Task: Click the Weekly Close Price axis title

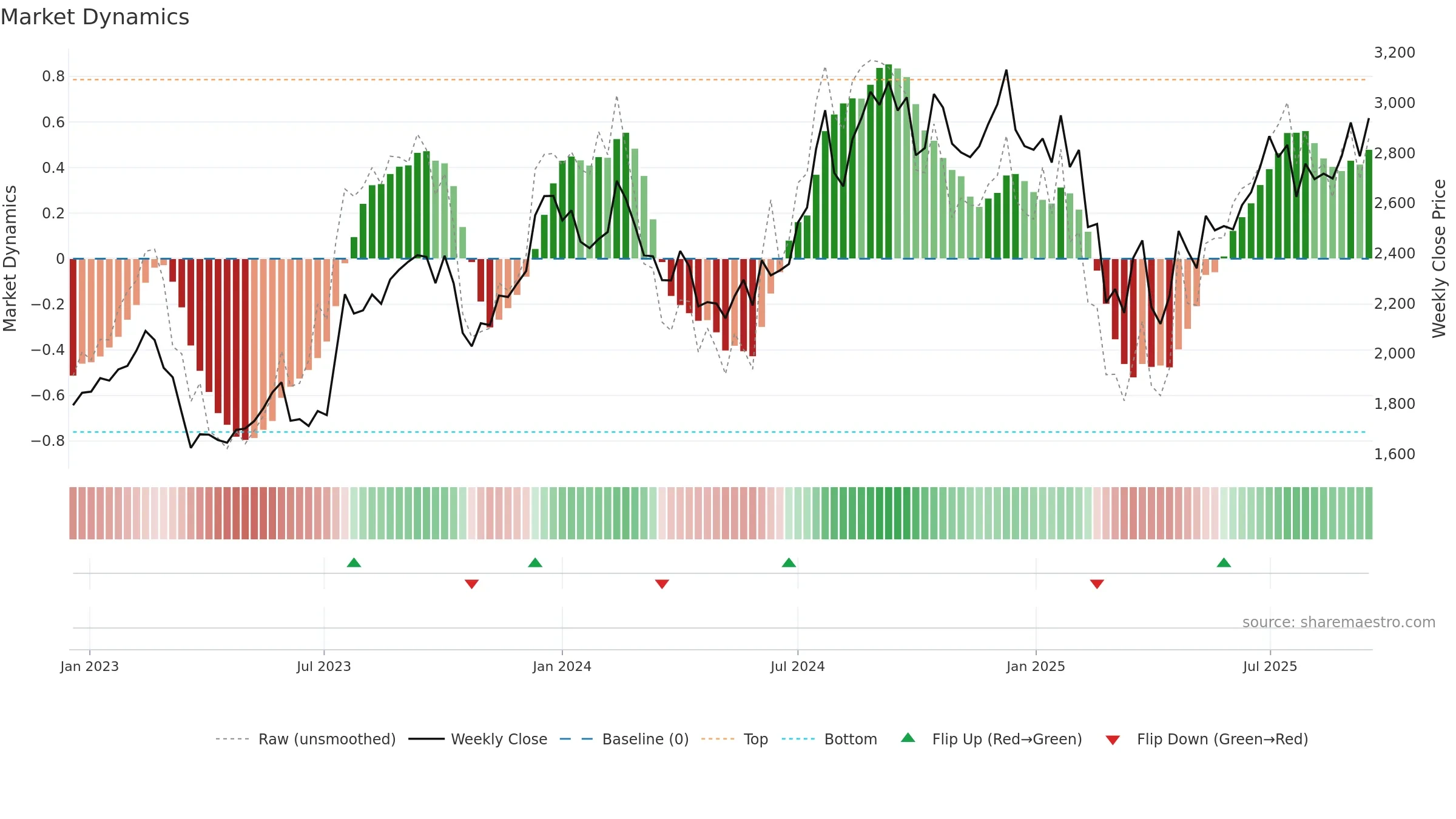Action: (1440, 258)
